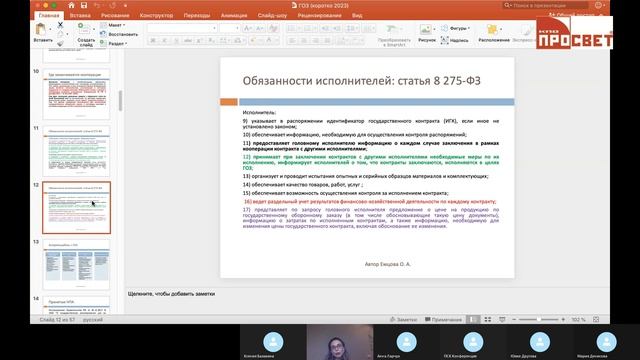Open the Анимация tab
The height and width of the screenshot is (360, 640).
click(234, 16)
